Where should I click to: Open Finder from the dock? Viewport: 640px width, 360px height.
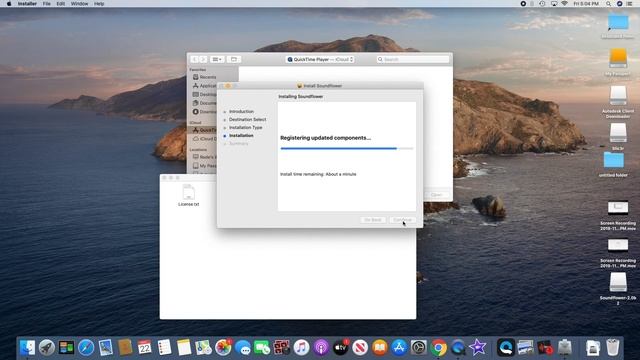pyautogui.click(x=27, y=348)
